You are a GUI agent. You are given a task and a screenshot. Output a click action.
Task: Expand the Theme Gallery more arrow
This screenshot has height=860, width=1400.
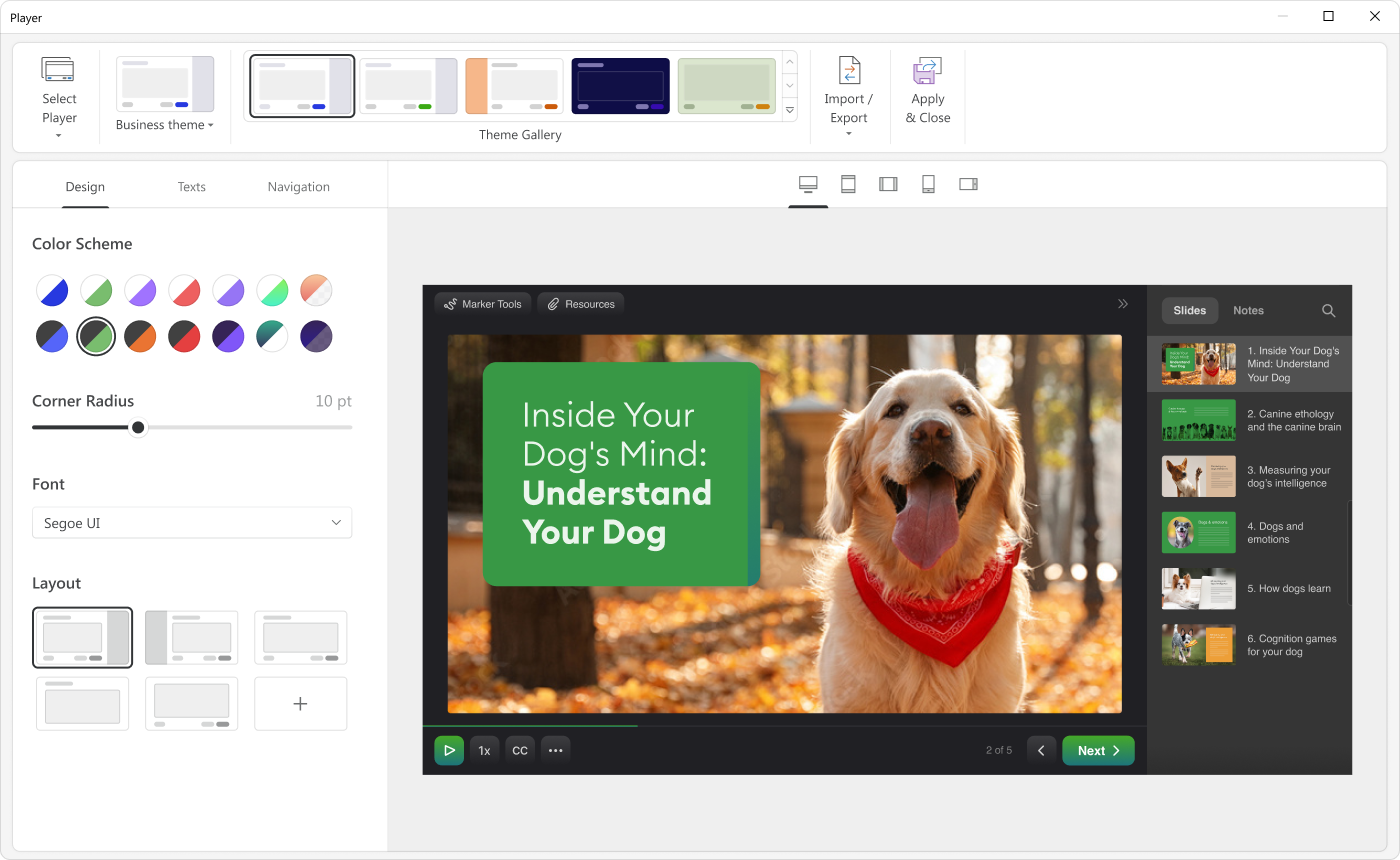click(789, 110)
